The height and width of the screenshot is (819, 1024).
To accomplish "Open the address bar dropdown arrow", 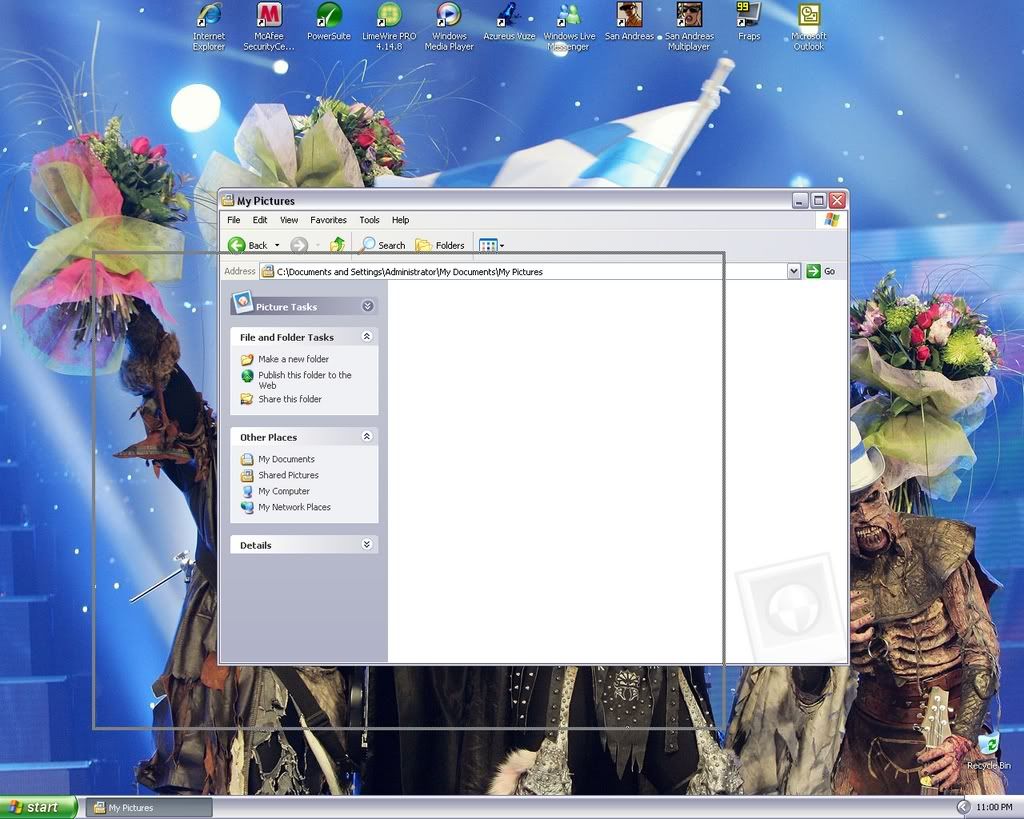I will point(794,271).
